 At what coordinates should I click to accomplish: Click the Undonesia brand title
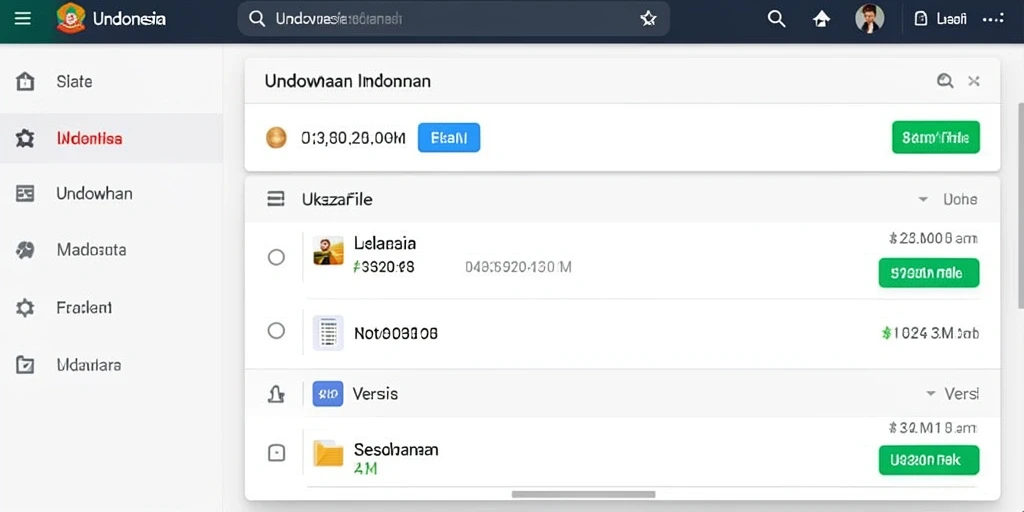[x=129, y=19]
